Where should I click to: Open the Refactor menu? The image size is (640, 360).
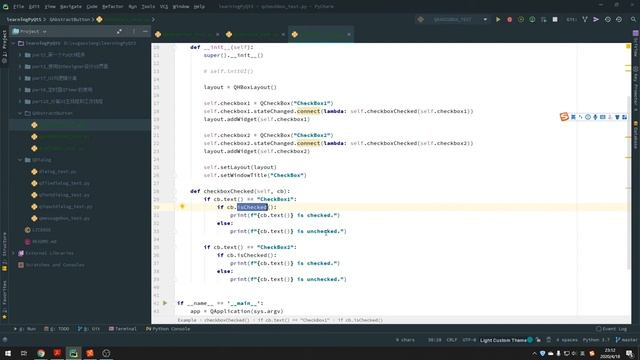[x=113, y=7]
